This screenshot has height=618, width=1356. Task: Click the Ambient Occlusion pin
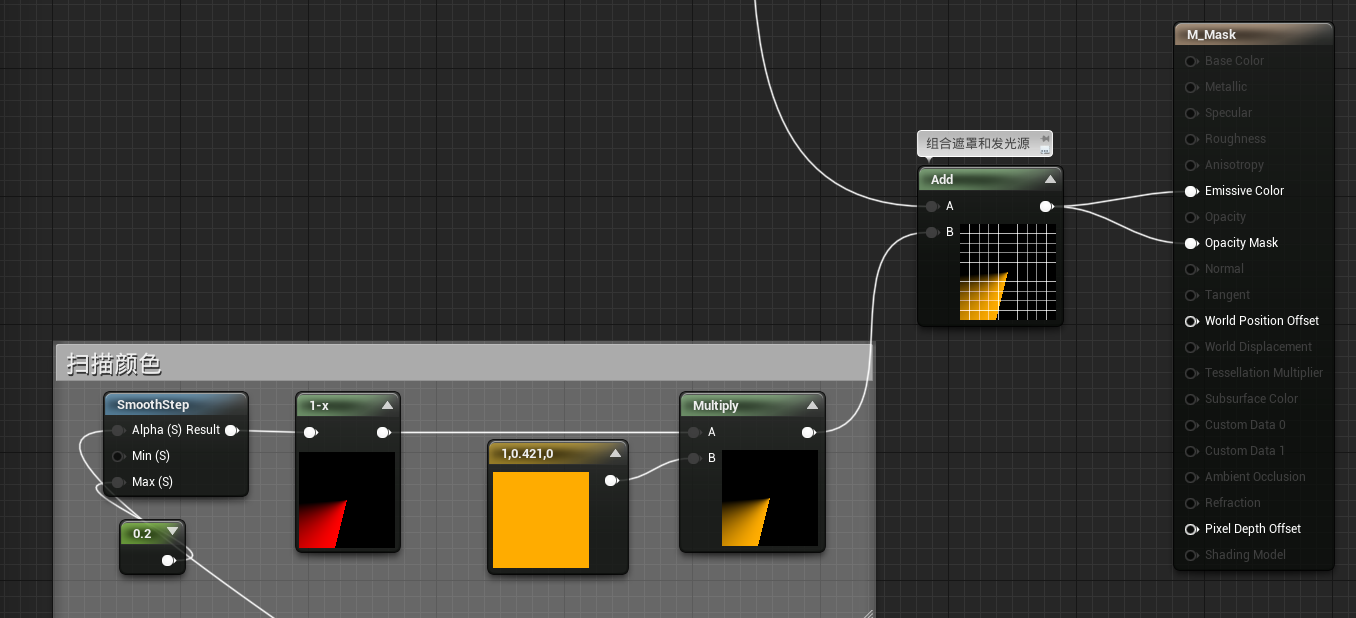pos(1191,477)
